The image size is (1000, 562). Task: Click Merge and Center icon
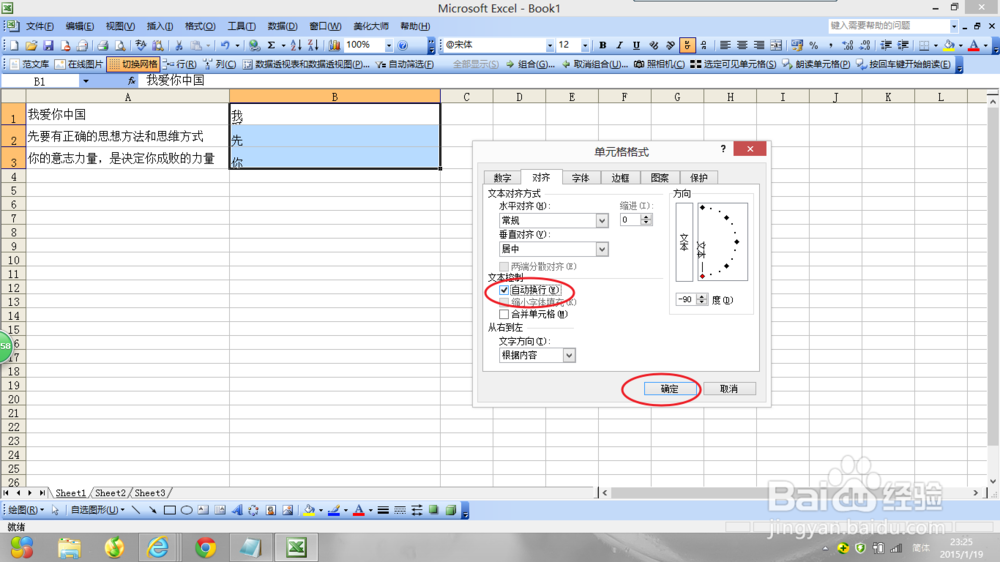[x=776, y=45]
